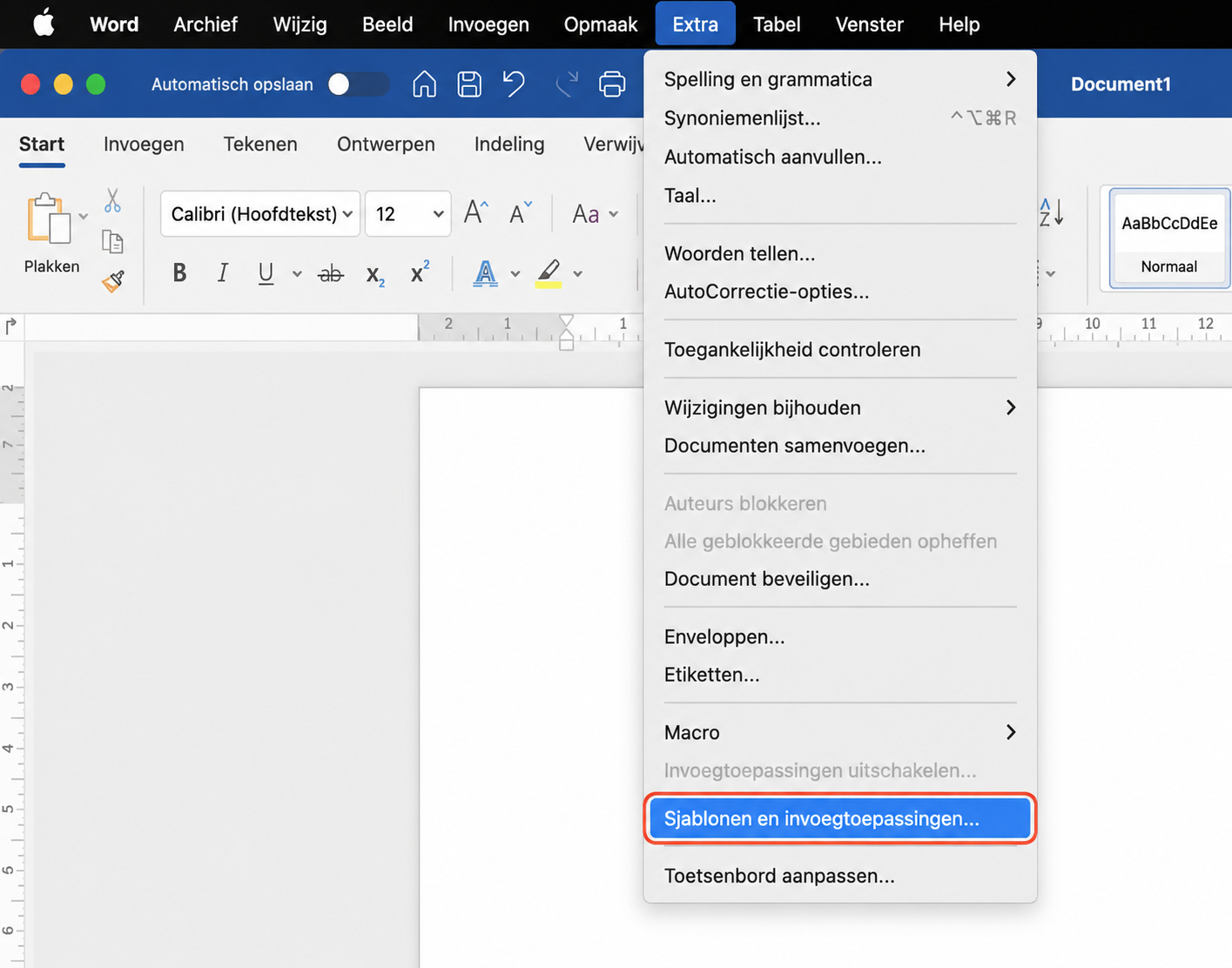Switch to the Indeling ribbon tab
This screenshot has width=1232, height=968.
(x=509, y=144)
